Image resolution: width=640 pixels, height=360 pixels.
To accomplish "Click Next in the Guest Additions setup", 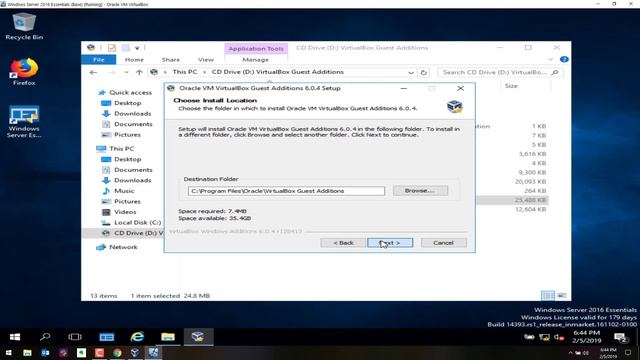I will [x=390, y=243].
